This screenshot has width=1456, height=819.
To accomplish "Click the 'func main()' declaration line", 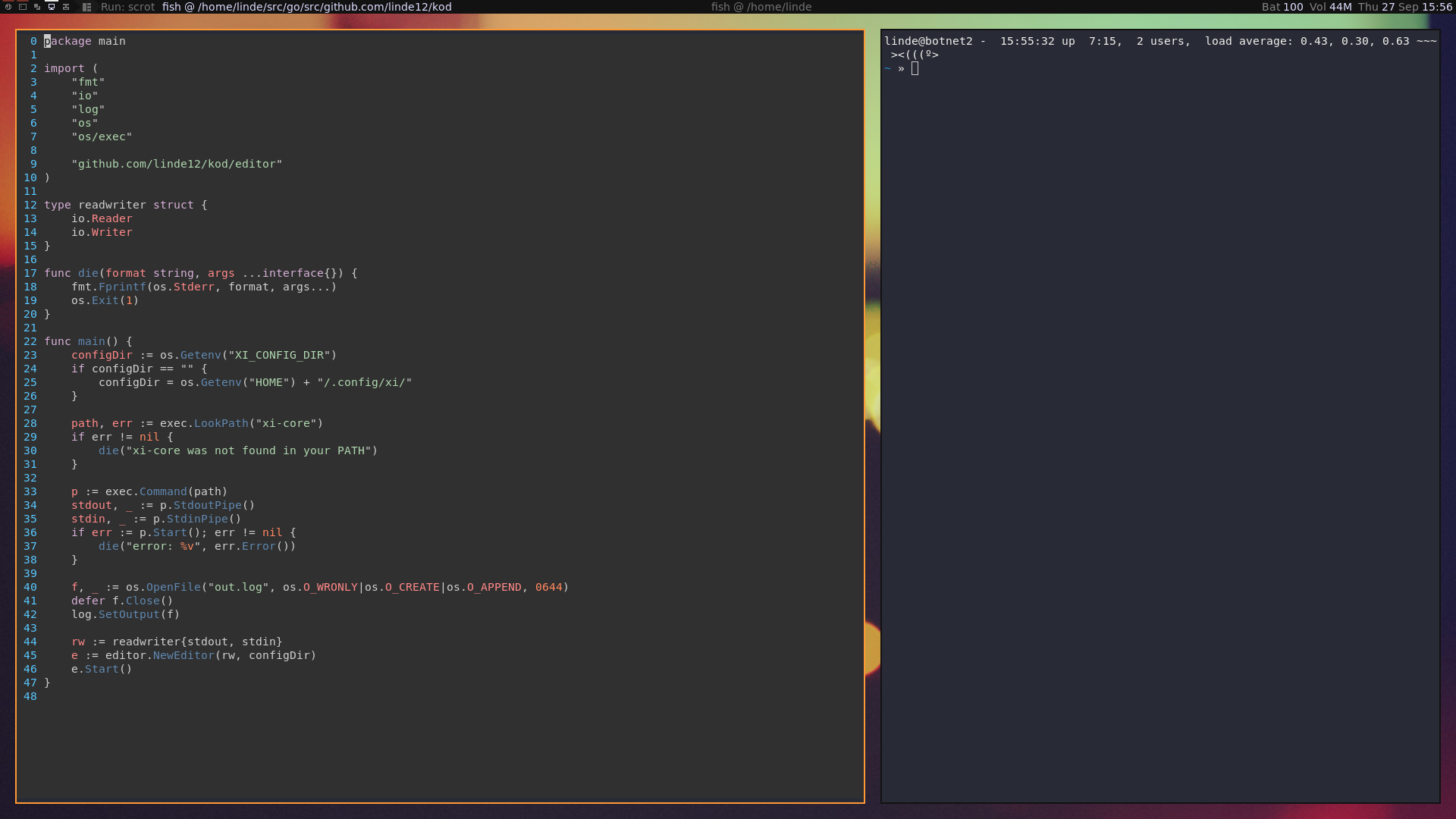I will pyautogui.click(x=88, y=342).
